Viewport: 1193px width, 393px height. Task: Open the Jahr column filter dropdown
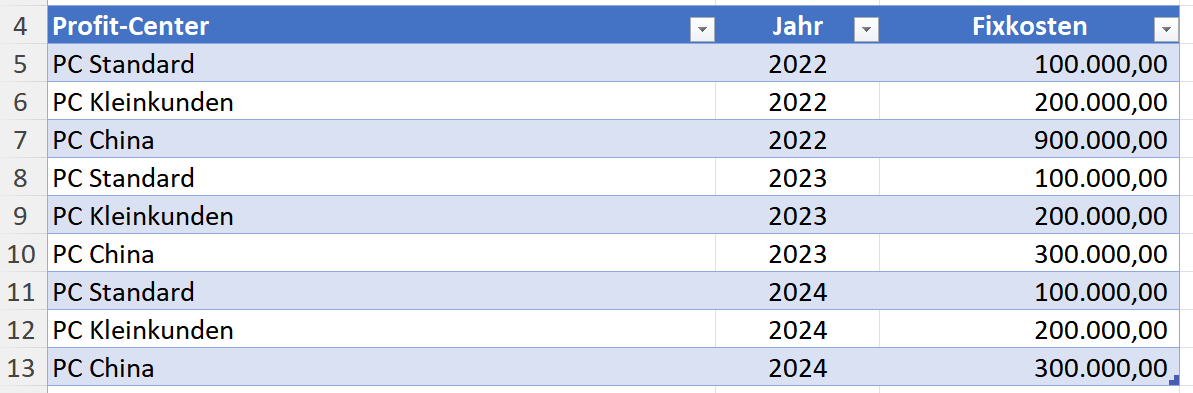click(x=867, y=30)
